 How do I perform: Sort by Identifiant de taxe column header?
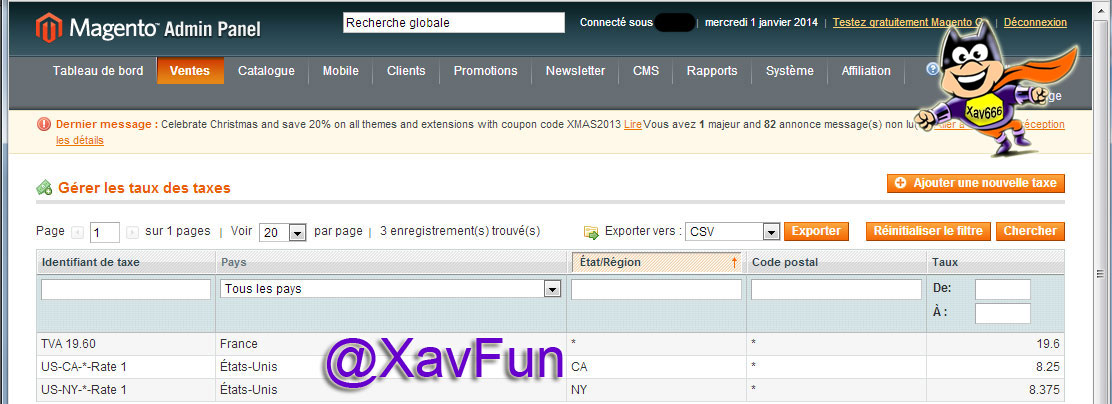tap(91, 262)
